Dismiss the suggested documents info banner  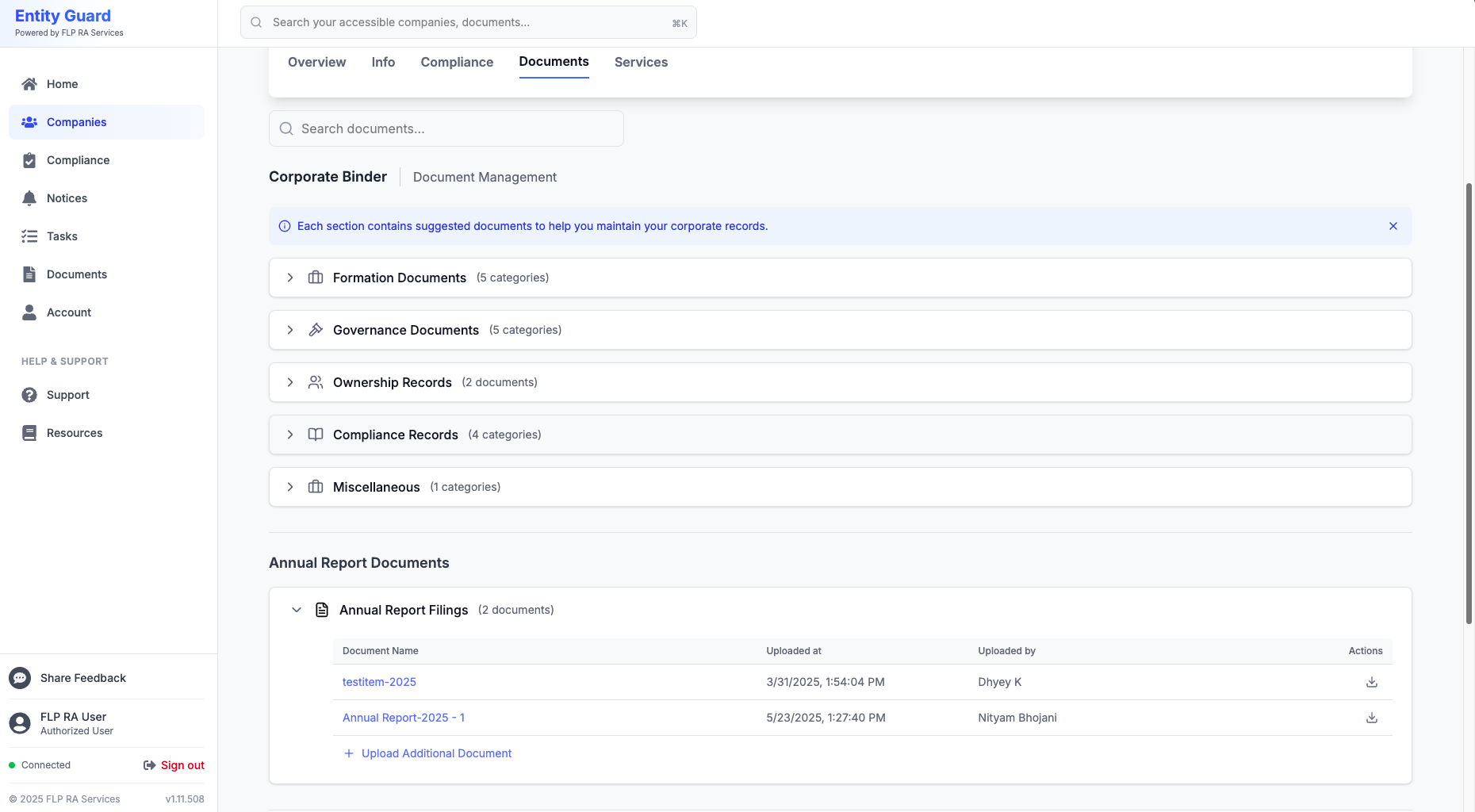point(1393,226)
